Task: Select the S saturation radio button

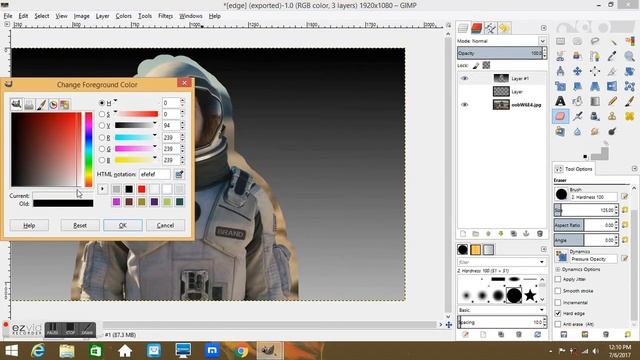Action: 102,114
